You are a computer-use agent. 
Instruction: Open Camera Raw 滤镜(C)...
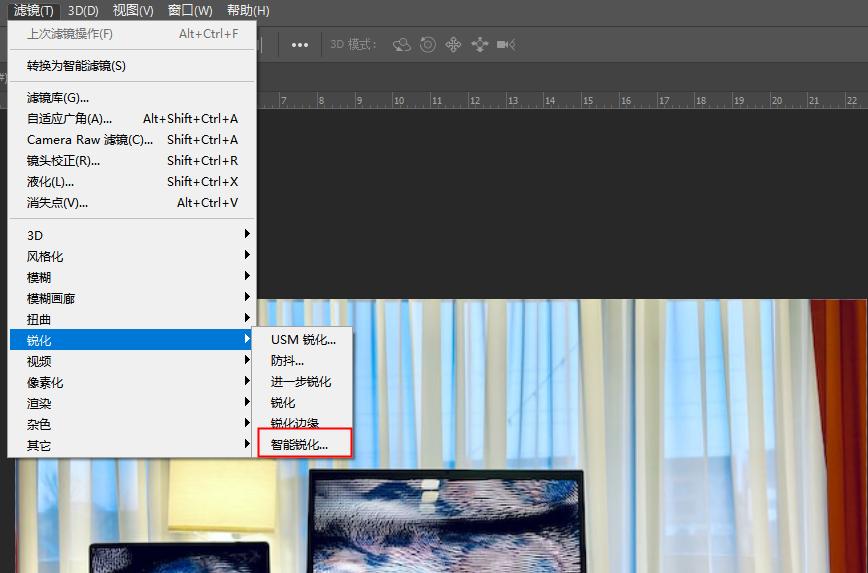132,140
